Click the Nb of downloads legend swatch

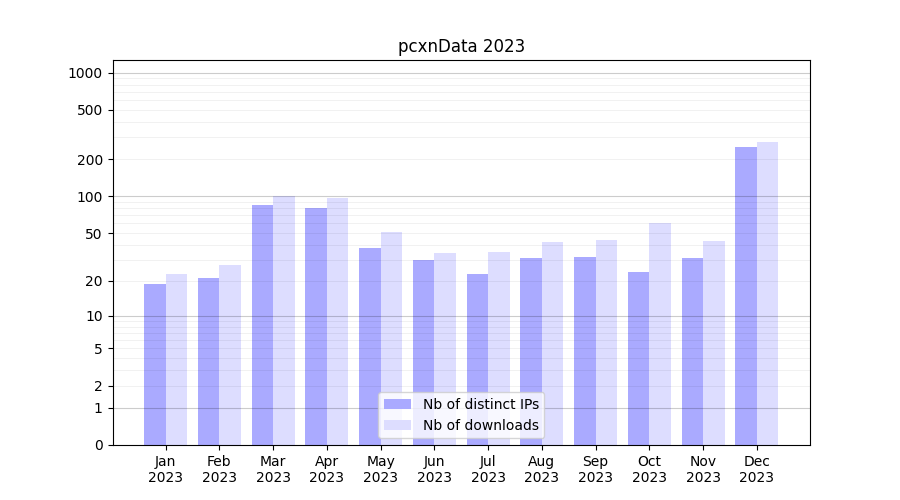pyautogui.click(x=397, y=425)
